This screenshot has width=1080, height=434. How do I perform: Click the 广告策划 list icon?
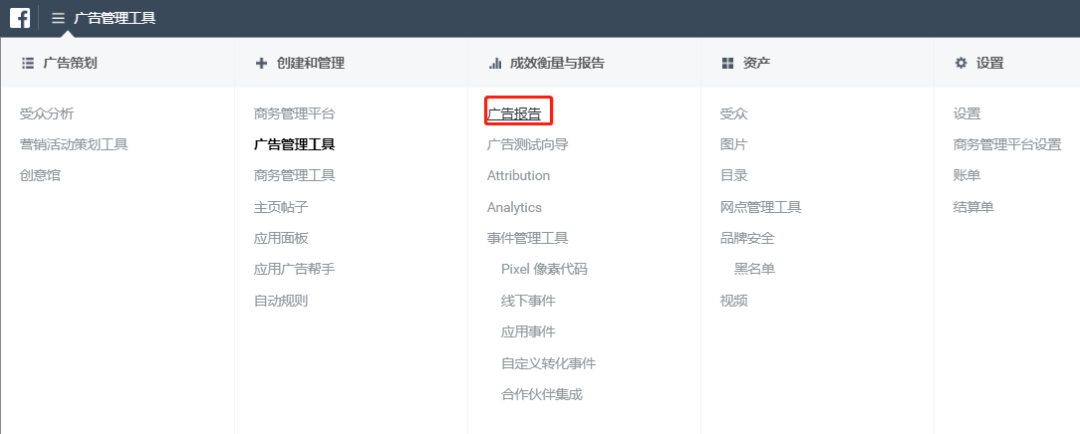click(x=27, y=63)
